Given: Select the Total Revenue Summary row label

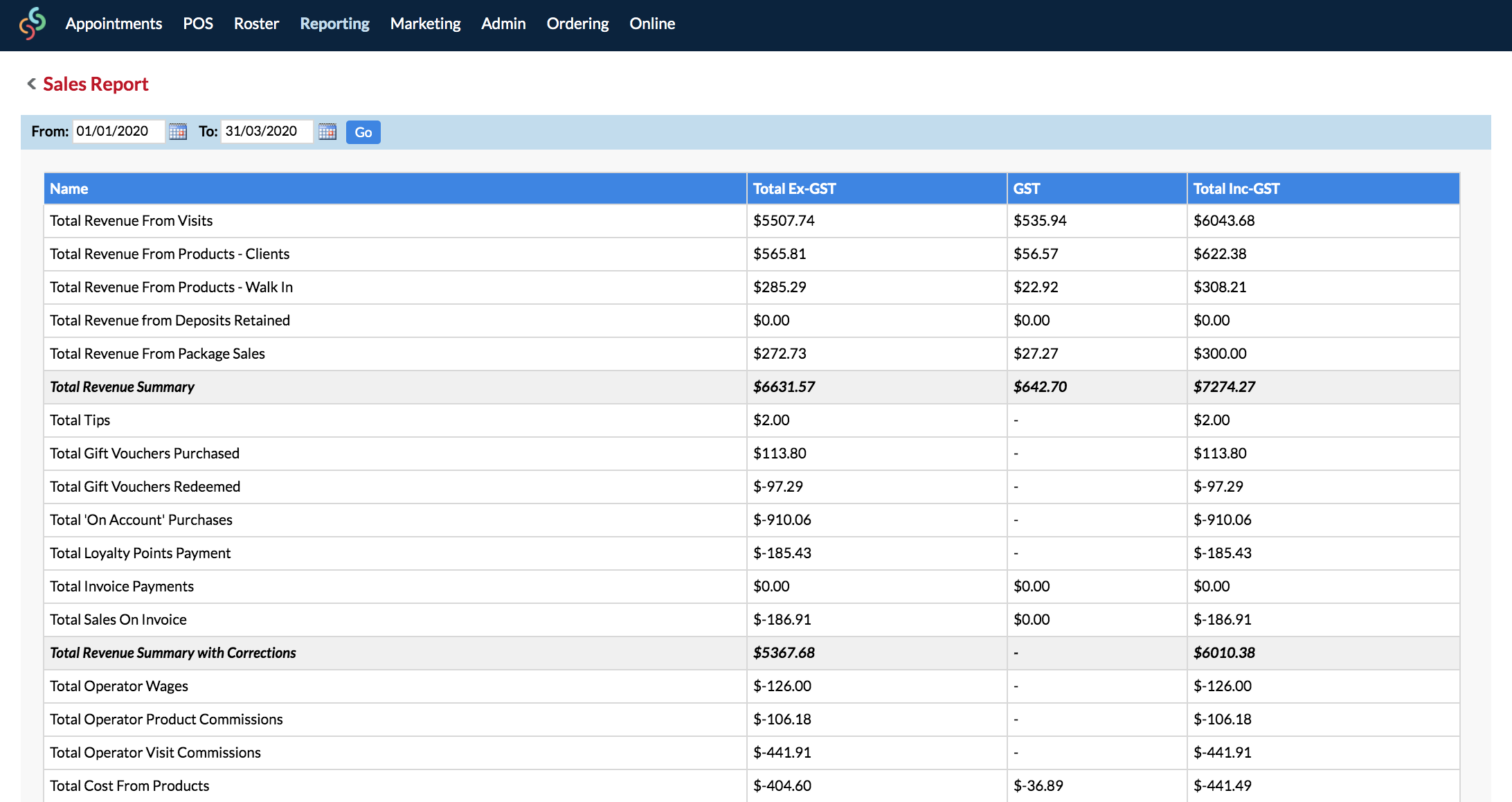Looking at the screenshot, I should click(122, 387).
